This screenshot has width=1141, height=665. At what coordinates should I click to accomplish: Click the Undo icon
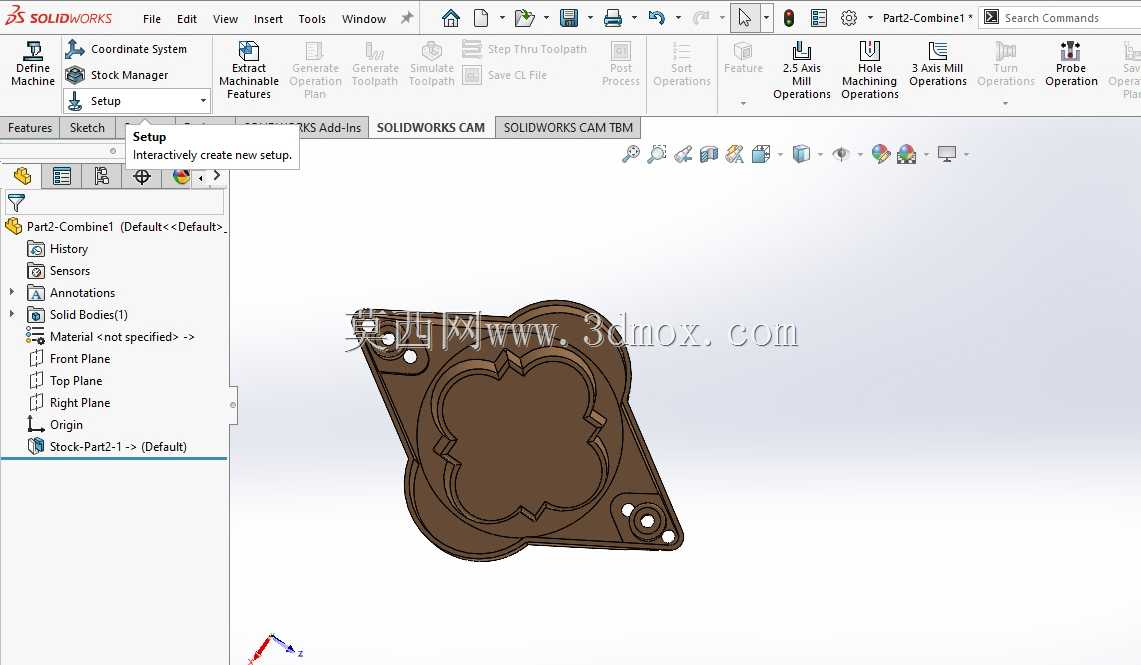click(x=656, y=18)
